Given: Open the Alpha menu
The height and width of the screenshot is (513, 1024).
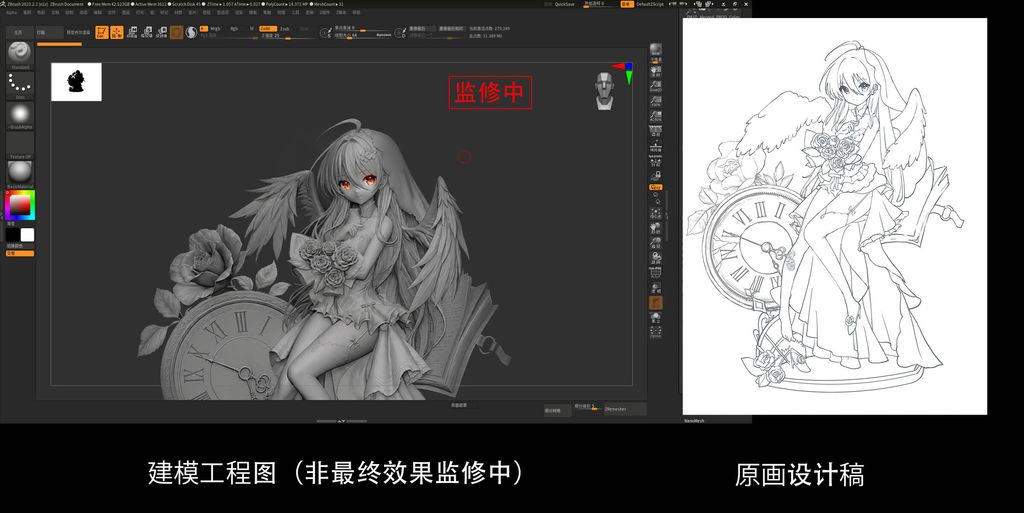Looking at the screenshot, I should (x=11, y=12).
